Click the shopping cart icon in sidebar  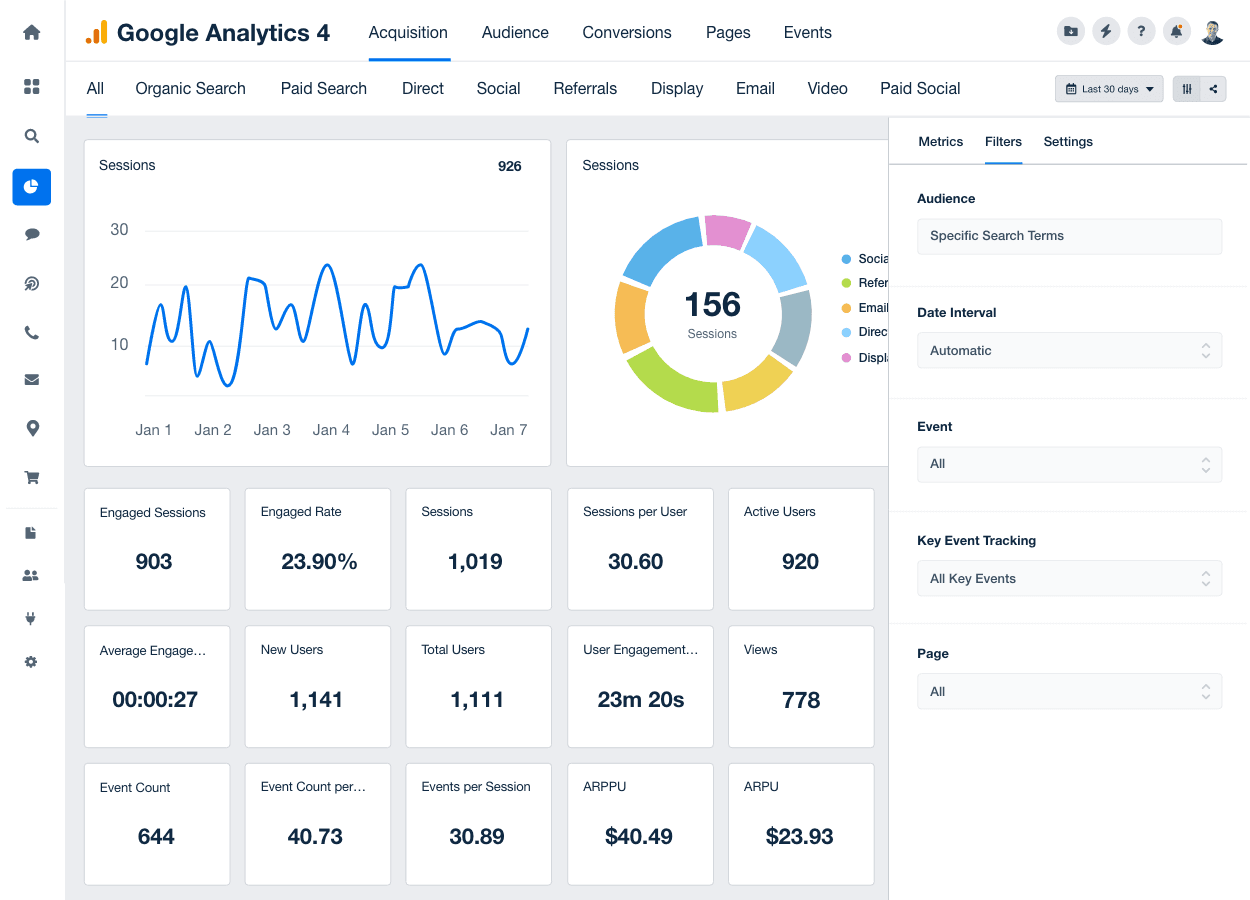(31, 478)
